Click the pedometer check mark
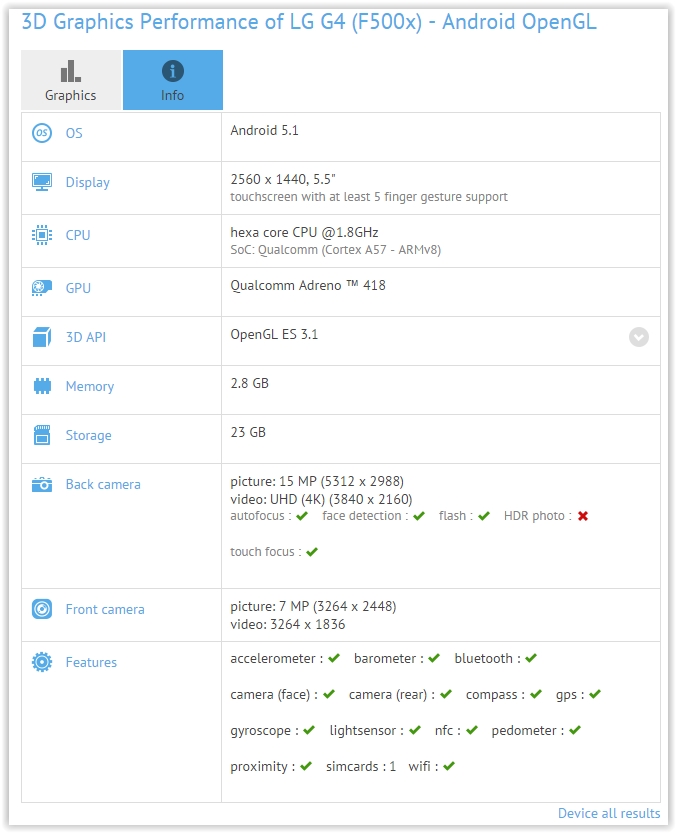This screenshot has height=833, width=676. click(575, 730)
